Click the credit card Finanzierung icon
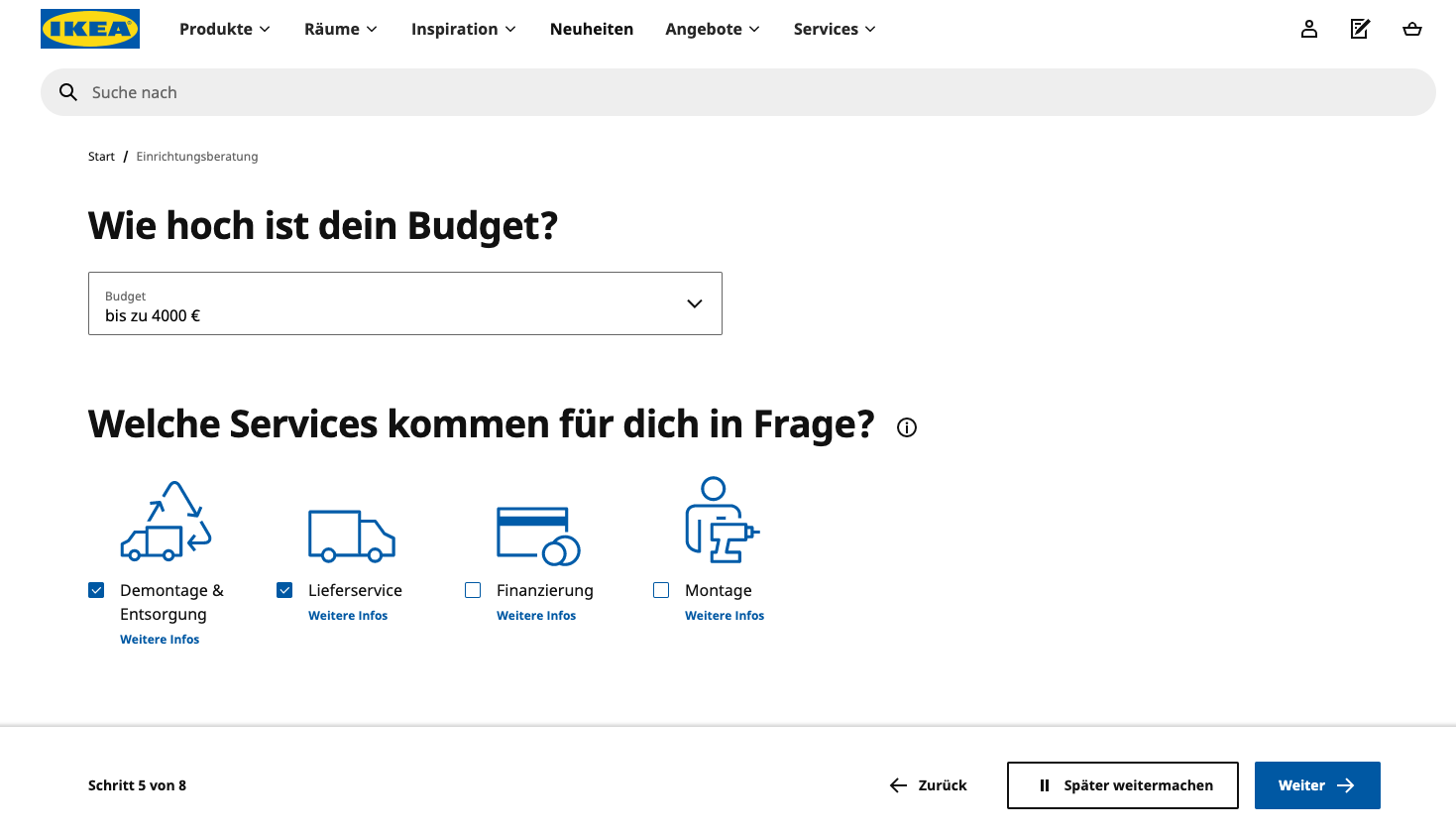The height and width of the screenshot is (836, 1456). tap(538, 536)
